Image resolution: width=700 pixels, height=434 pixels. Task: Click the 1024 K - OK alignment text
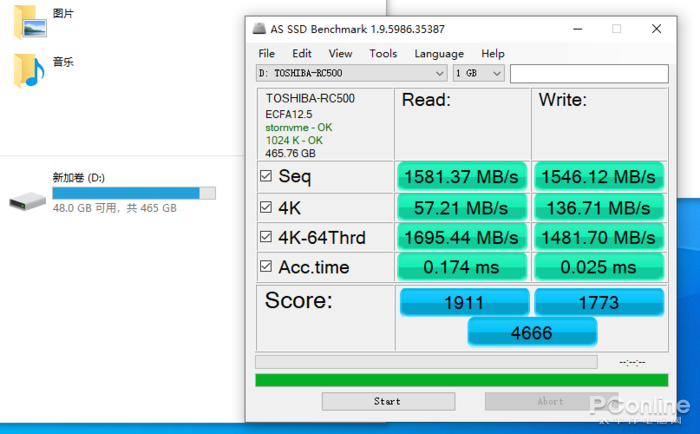point(294,140)
